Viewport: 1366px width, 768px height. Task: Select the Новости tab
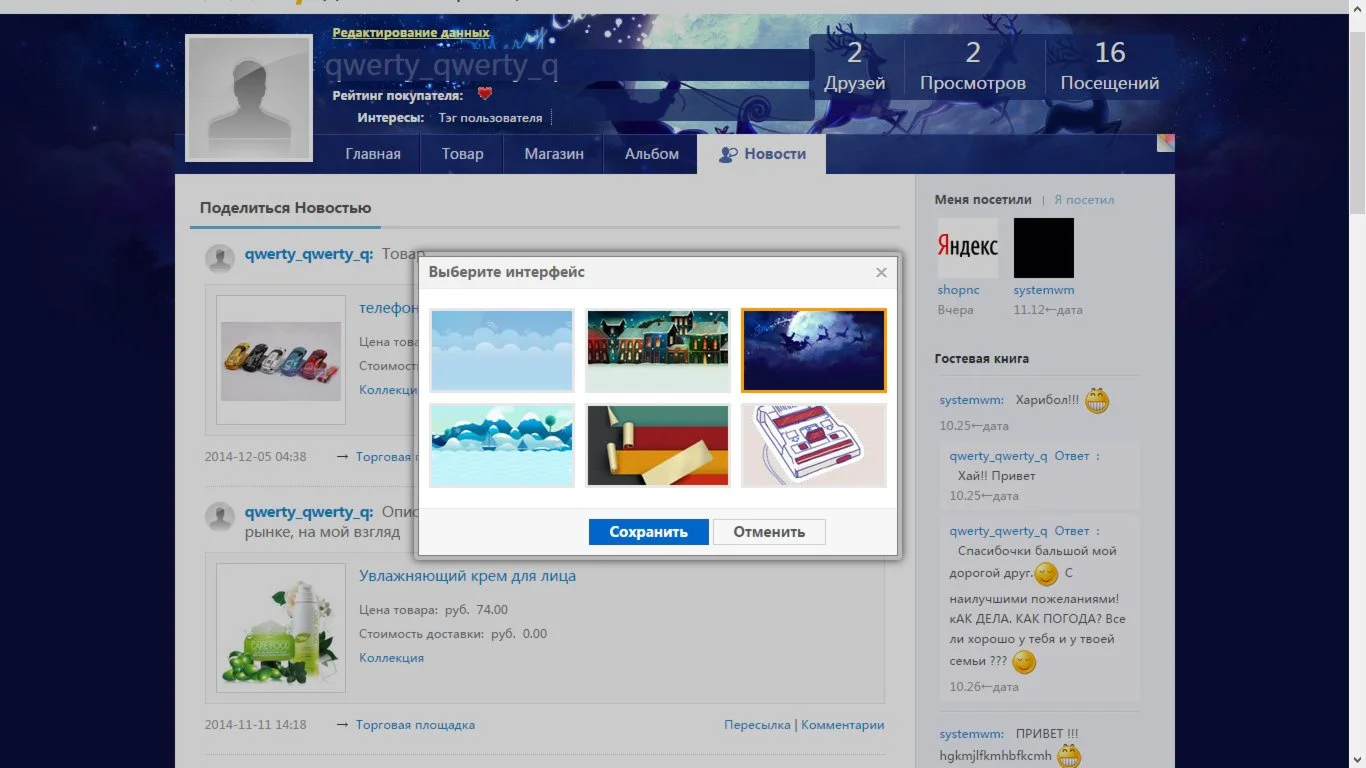tap(762, 154)
